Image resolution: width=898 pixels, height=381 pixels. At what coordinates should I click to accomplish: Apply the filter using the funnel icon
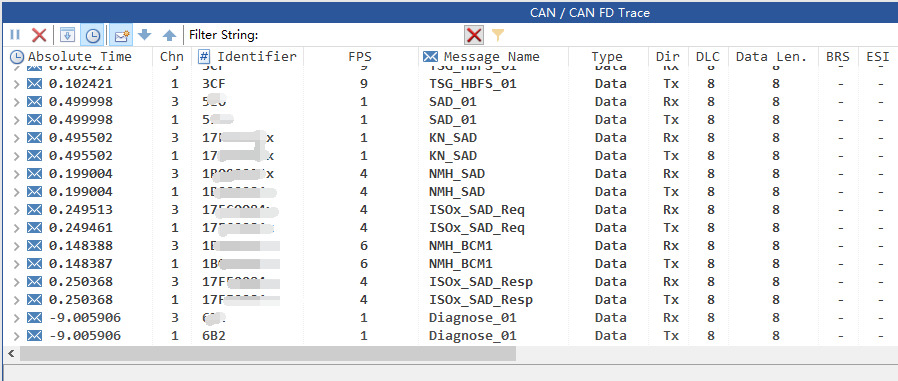point(498,36)
